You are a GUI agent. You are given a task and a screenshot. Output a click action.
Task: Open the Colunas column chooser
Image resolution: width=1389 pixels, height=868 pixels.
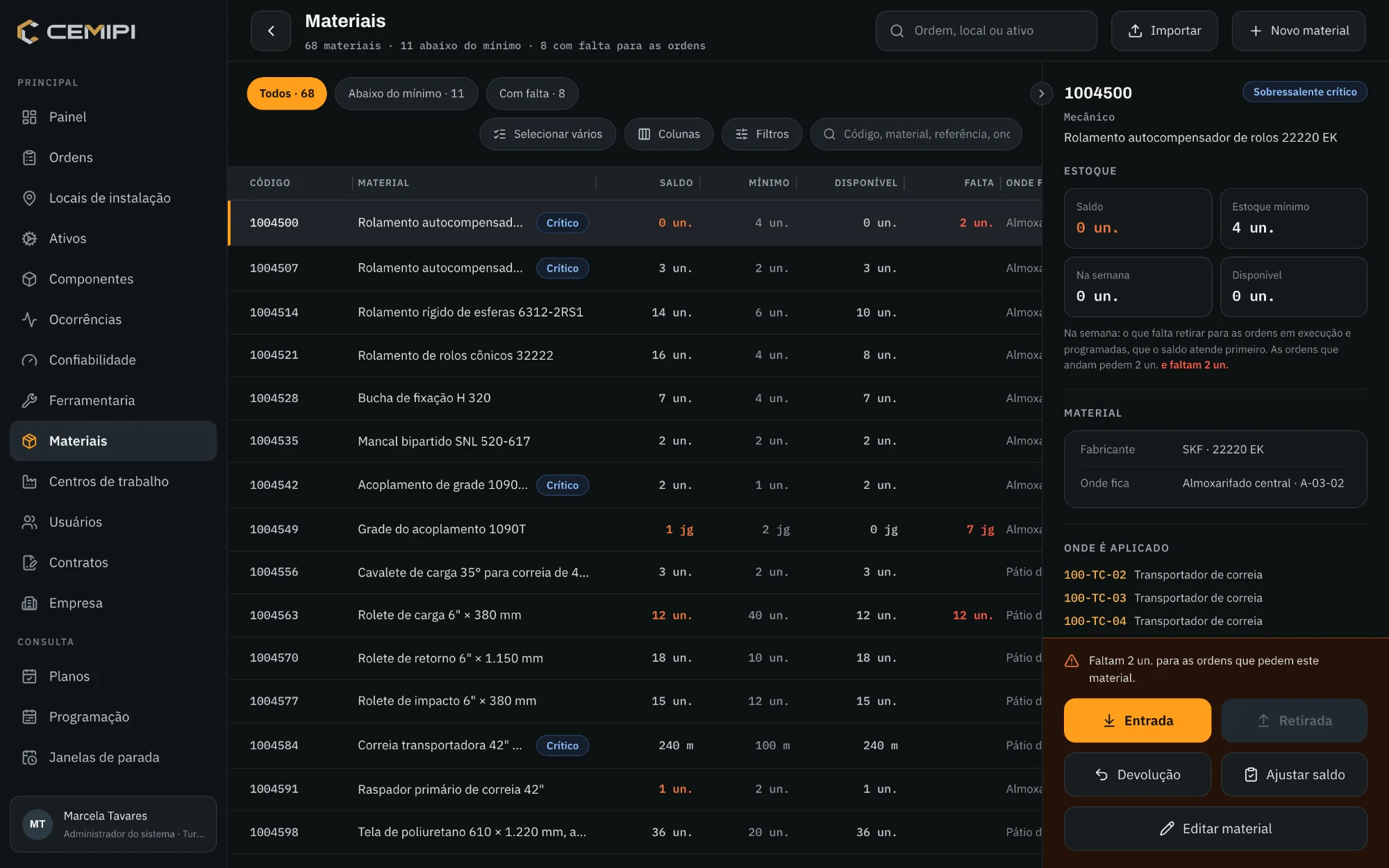pyautogui.click(x=669, y=134)
